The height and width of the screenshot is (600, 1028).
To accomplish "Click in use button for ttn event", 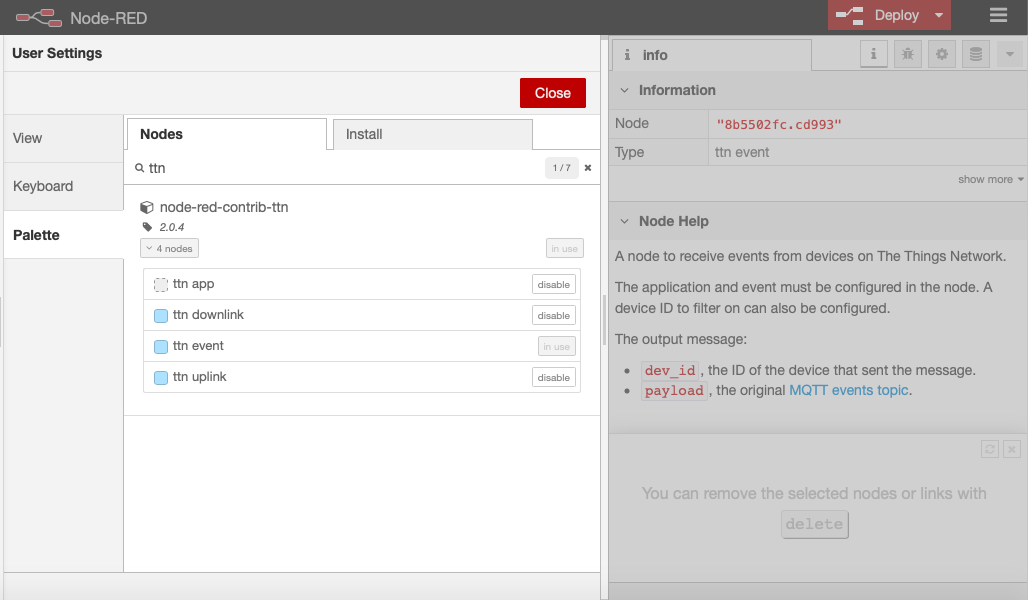I will coord(557,346).
